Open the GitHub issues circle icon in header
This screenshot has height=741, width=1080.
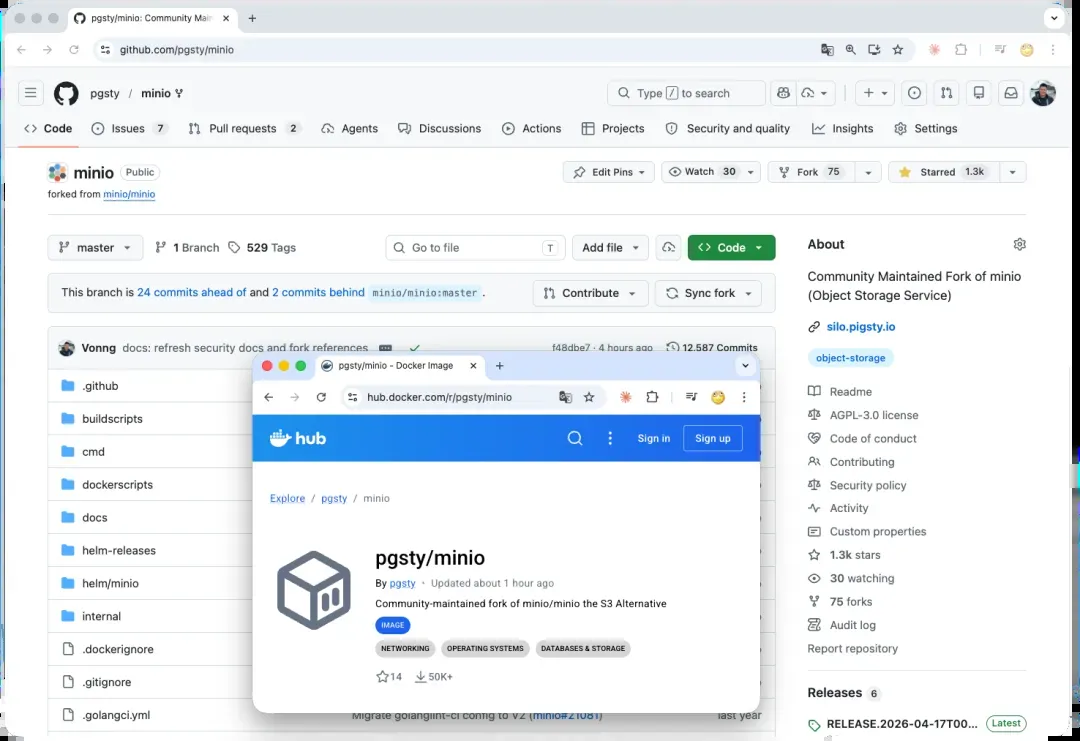click(914, 93)
